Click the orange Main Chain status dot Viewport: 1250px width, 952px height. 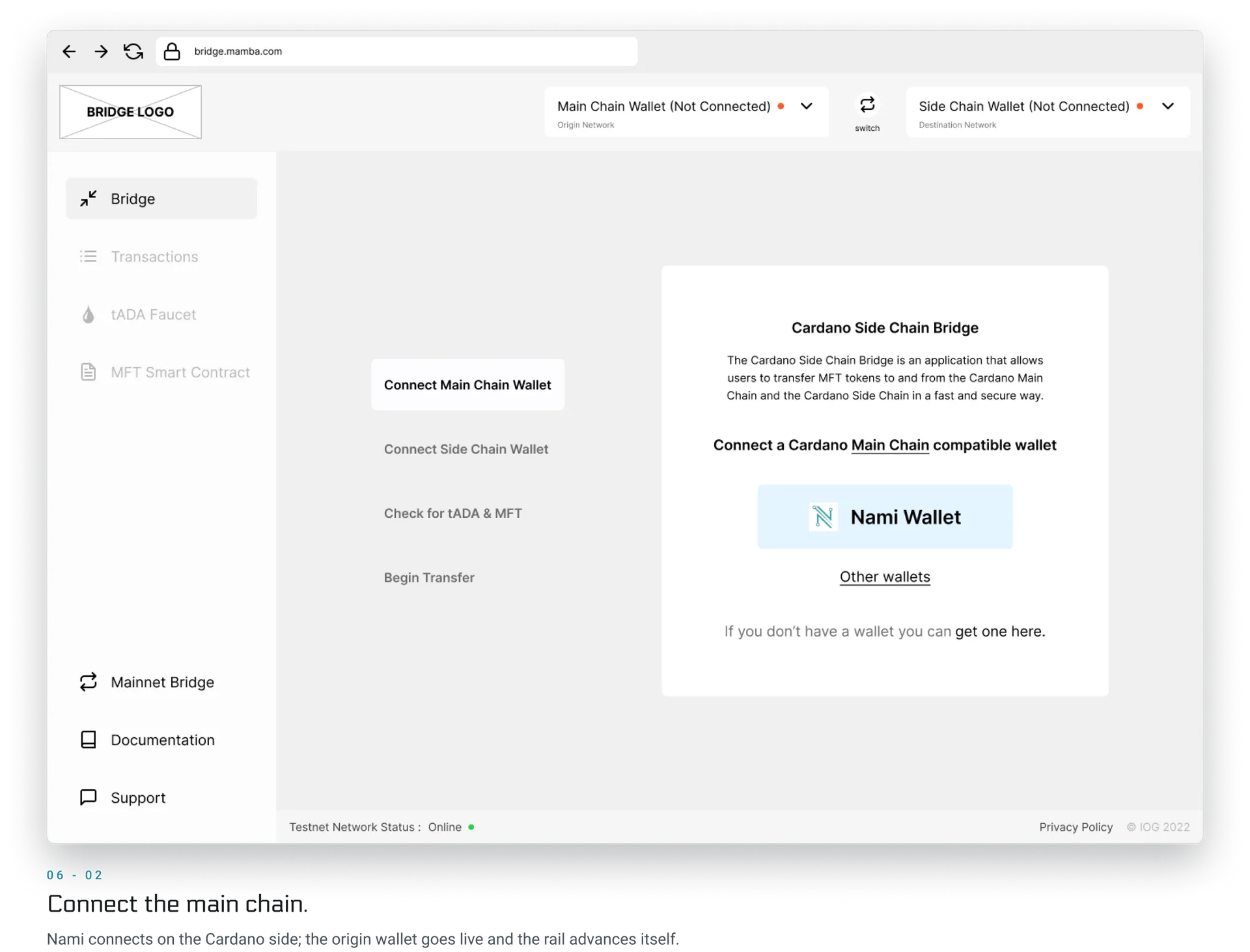coord(781,106)
